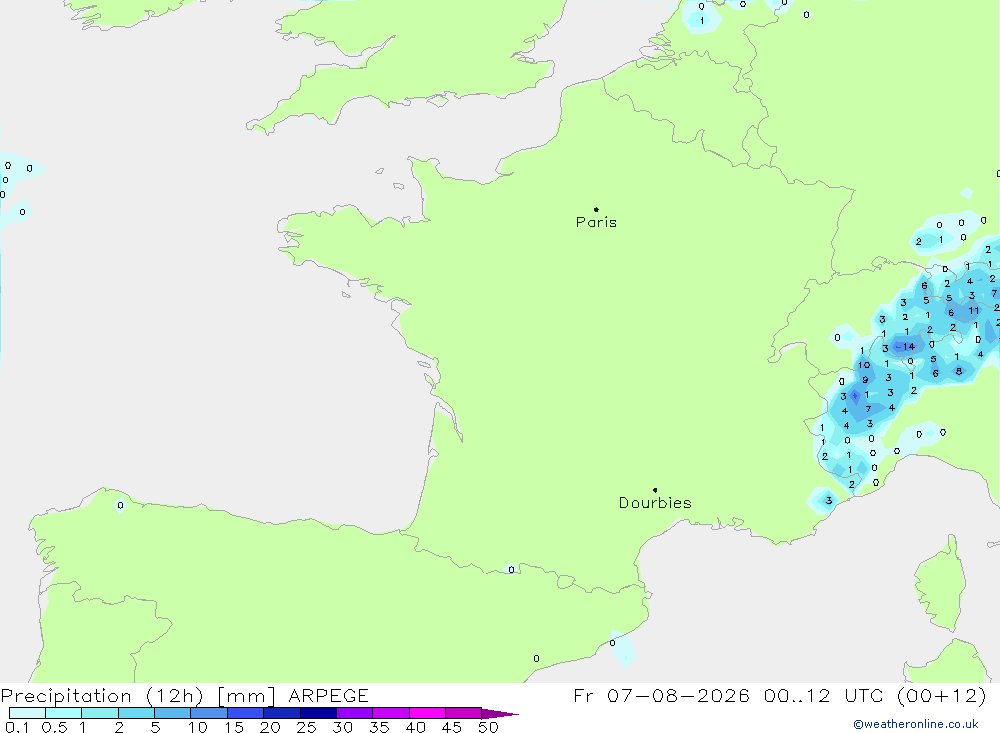Pick the 10–15 mm legend swatch

tap(209, 713)
